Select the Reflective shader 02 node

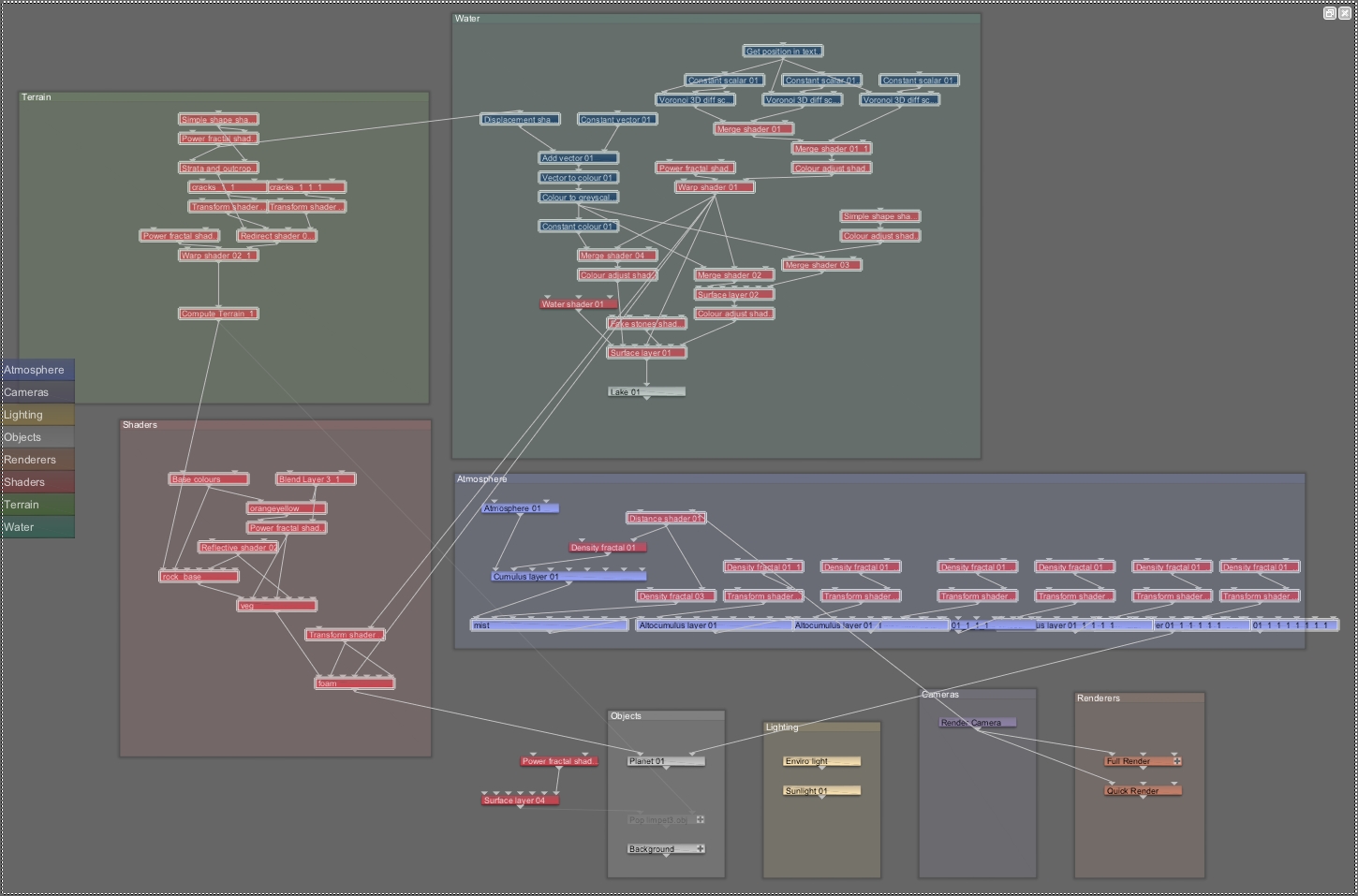pyautogui.click(x=238, y=548)
